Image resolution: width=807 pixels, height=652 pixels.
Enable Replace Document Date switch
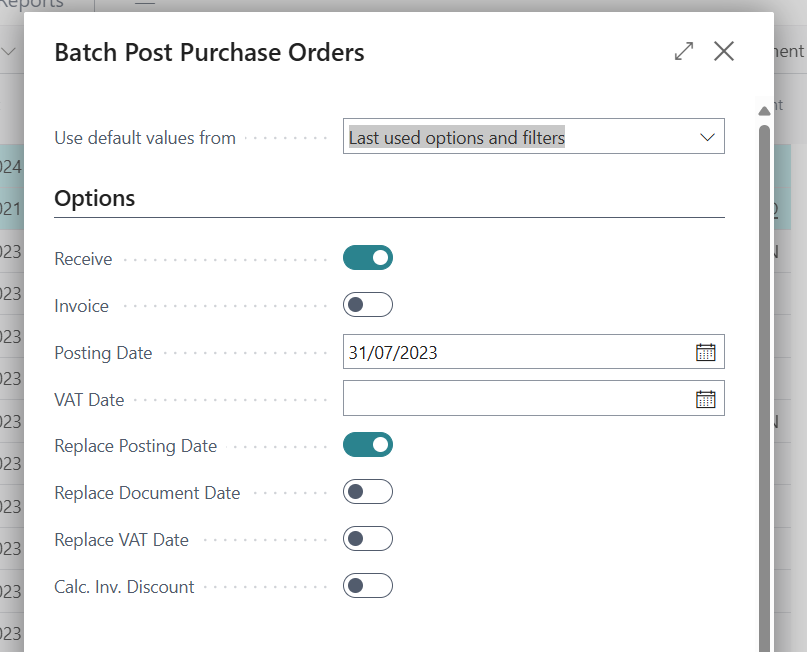click(368, 492)
